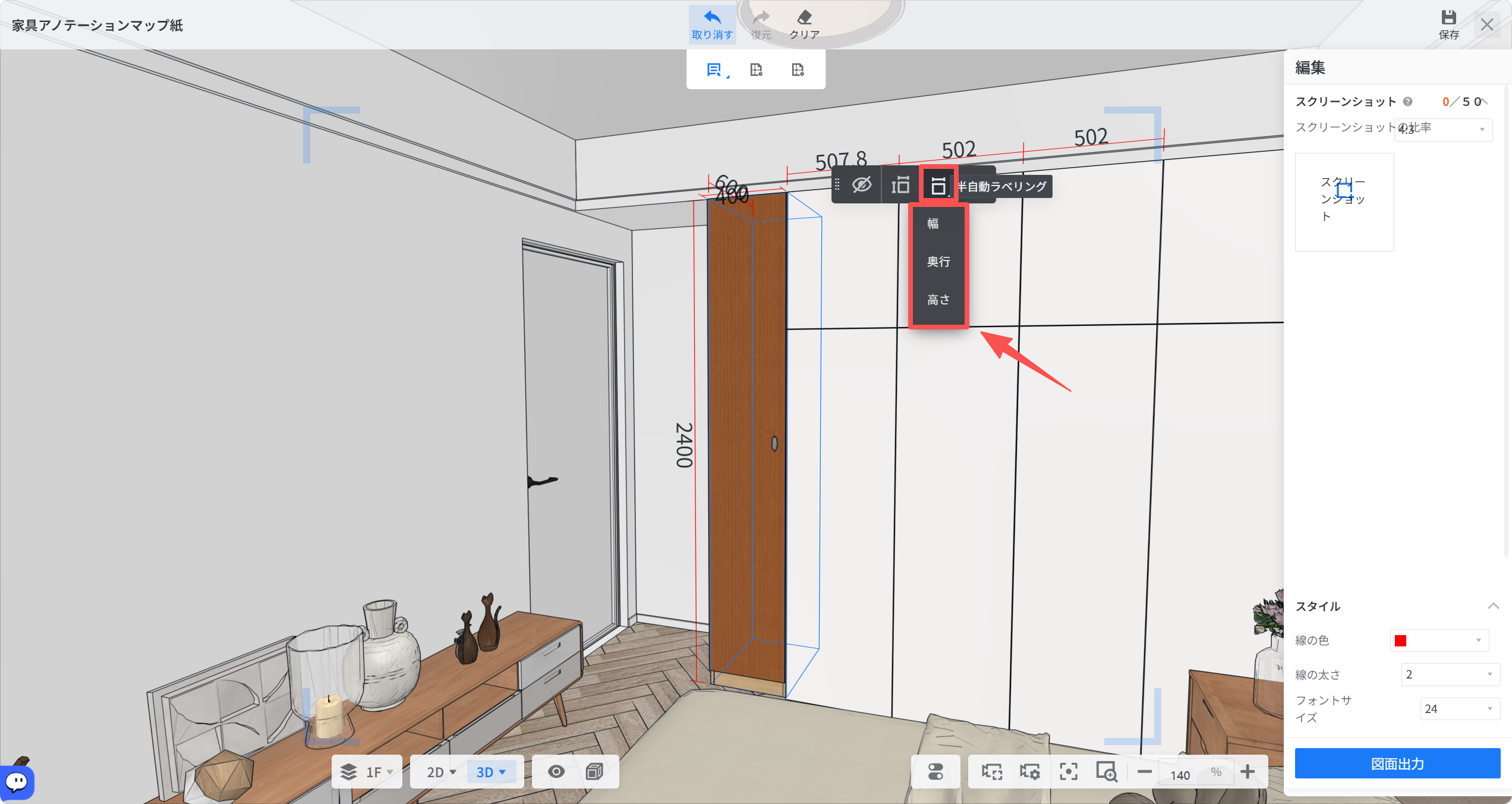The height and width of the screenshot is (804, 1512).
Task: Choose 高さ from the labeling menu
Action: coord(938,300)
